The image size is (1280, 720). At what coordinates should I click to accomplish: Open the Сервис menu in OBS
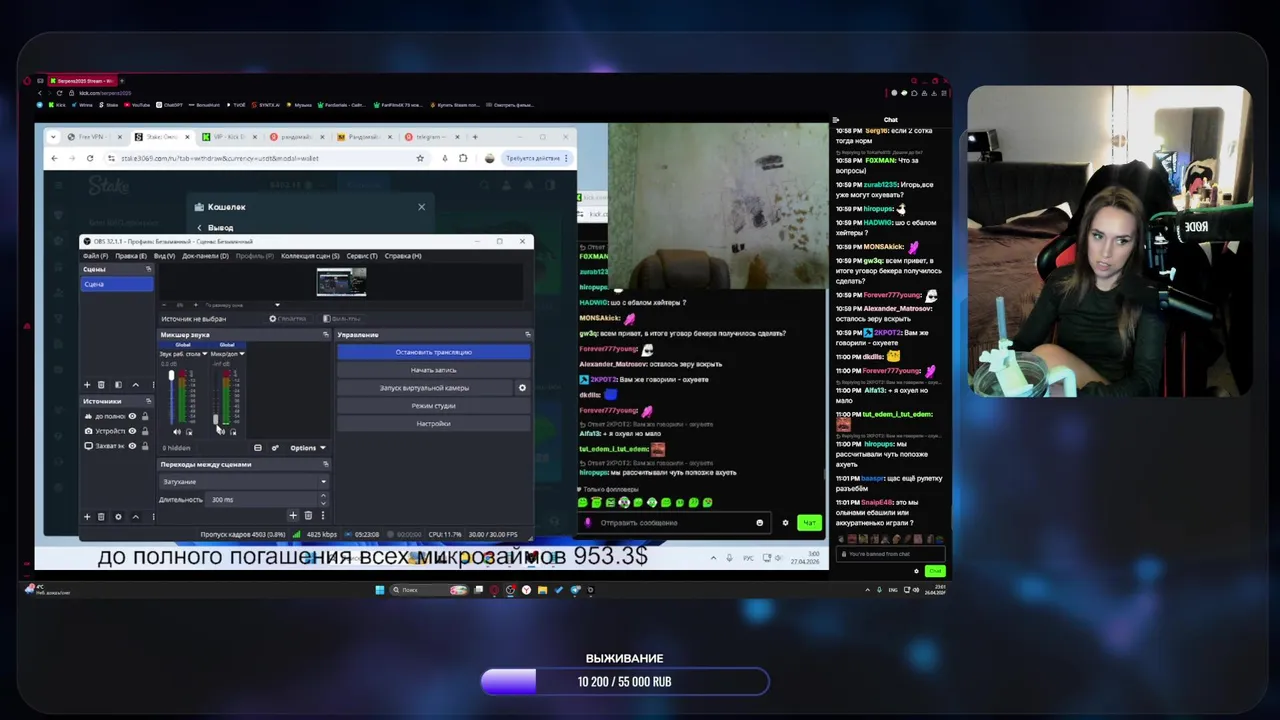tap(362, 256)
